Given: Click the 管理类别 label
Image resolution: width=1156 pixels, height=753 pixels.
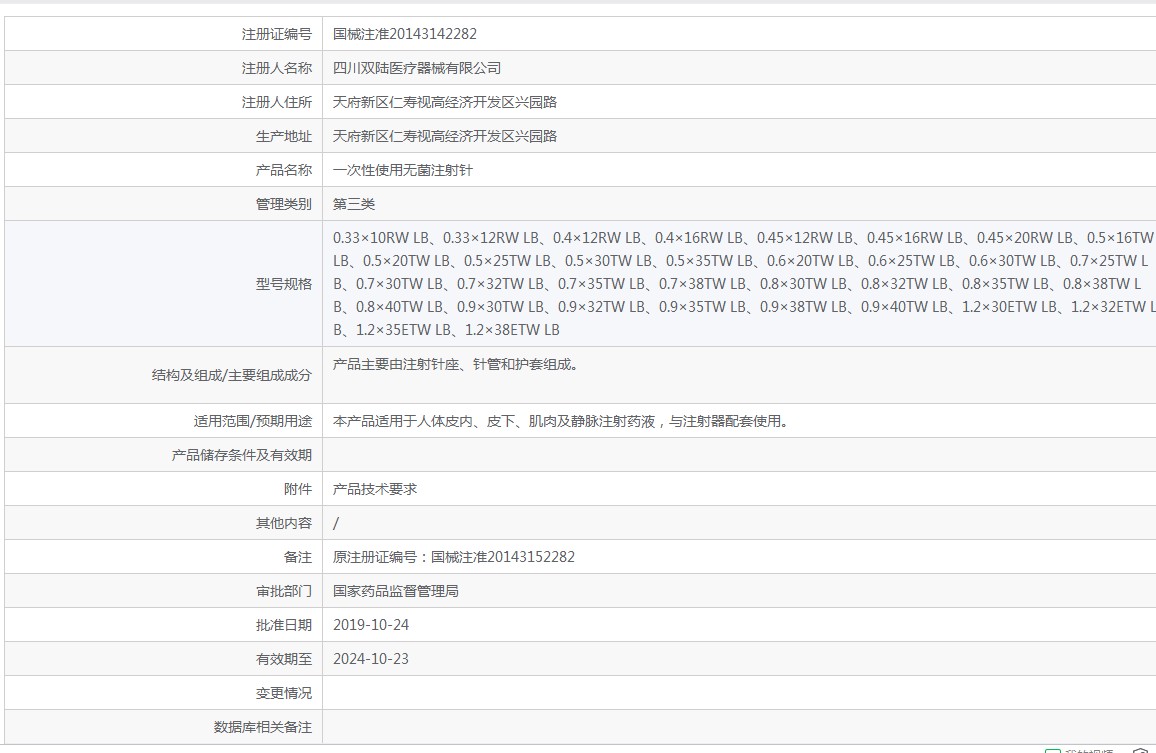Looking at the screenshot, I should tap(284, 204).
